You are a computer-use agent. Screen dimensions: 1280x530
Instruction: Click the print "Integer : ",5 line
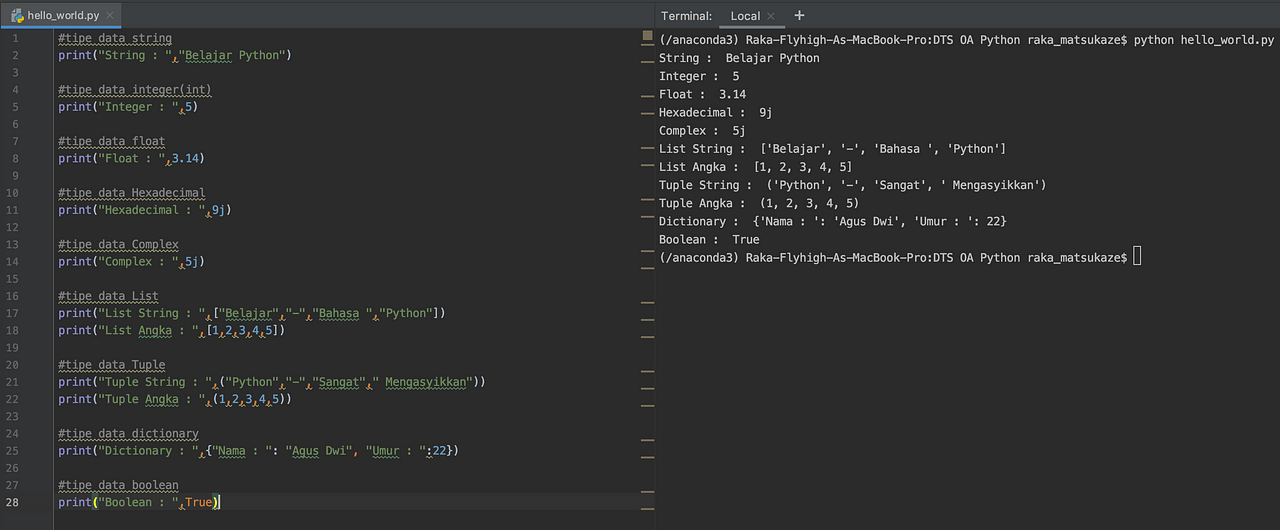[x=128, y=107]
